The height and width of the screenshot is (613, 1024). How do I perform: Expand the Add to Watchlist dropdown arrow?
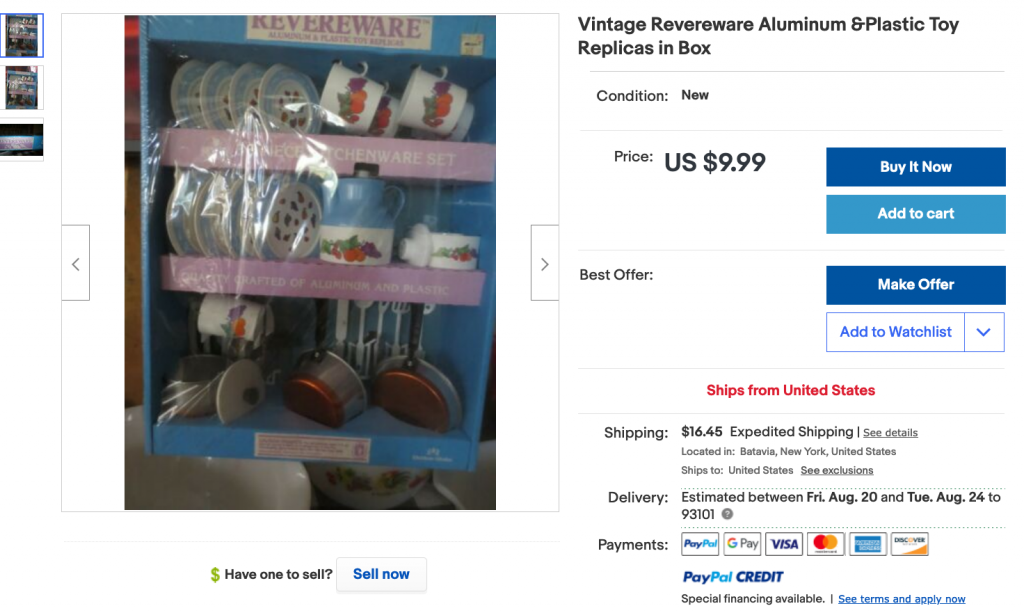tap(984, 332)
